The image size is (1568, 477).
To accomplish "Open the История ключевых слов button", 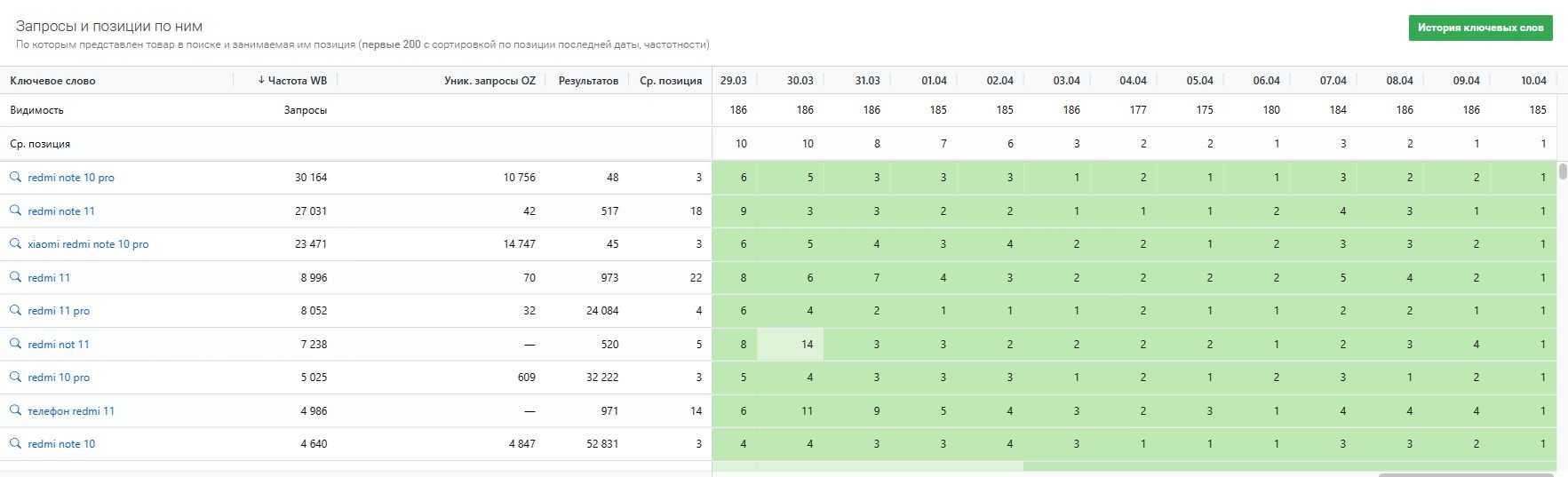I will coord(1480,28).
